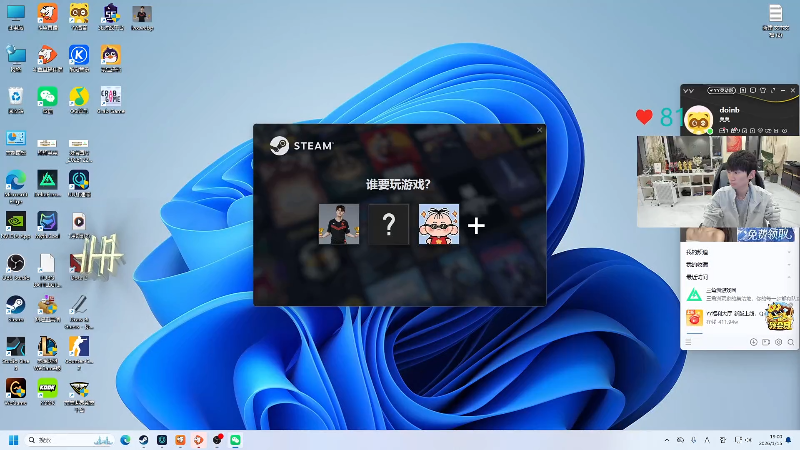
Task: Open the Counter-Strike 2 desktop shortcut
Action: (79, 353)
